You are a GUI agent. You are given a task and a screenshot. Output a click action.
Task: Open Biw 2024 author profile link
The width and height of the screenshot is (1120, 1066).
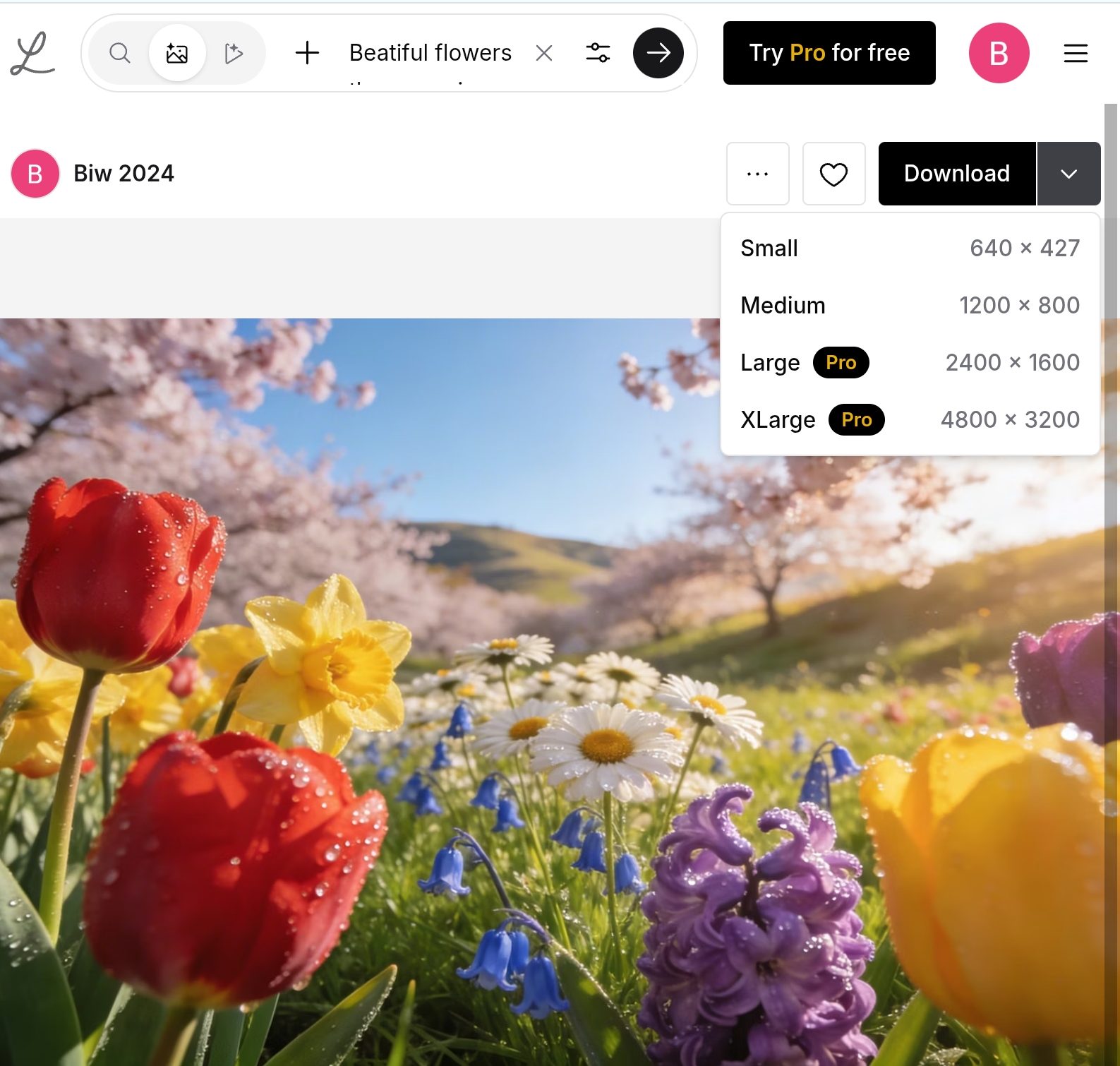pyautogui.click(x=124, y=174)
